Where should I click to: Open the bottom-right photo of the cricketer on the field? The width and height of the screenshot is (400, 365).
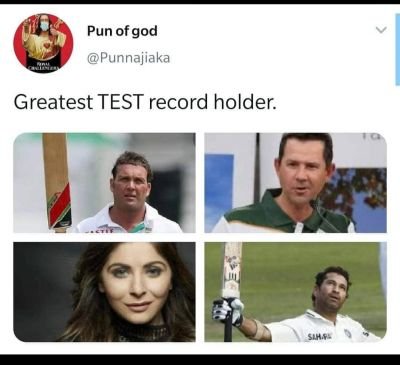point(296,292)
